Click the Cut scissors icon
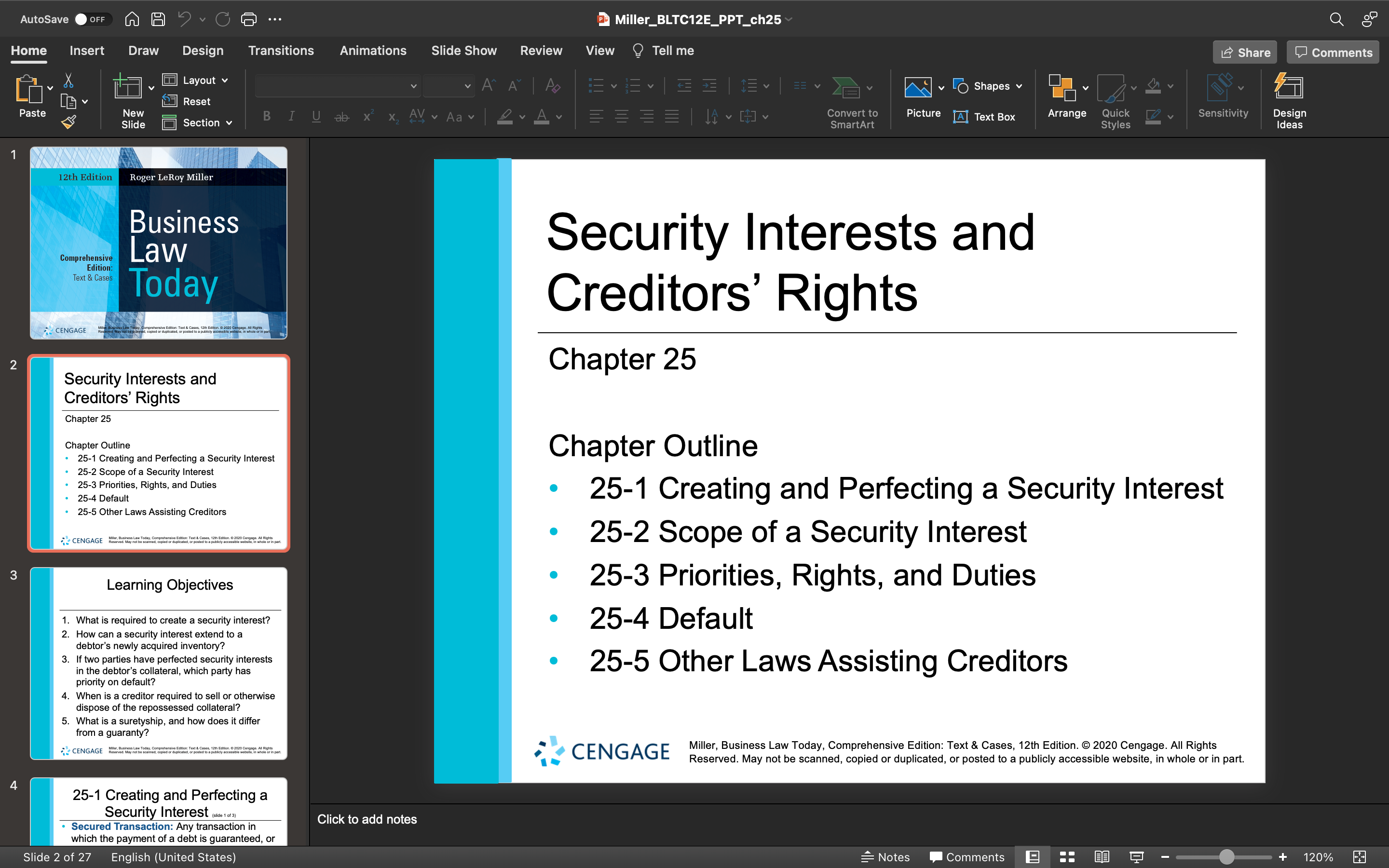This screenshot has height=868, width=1389. click(68, 81)
